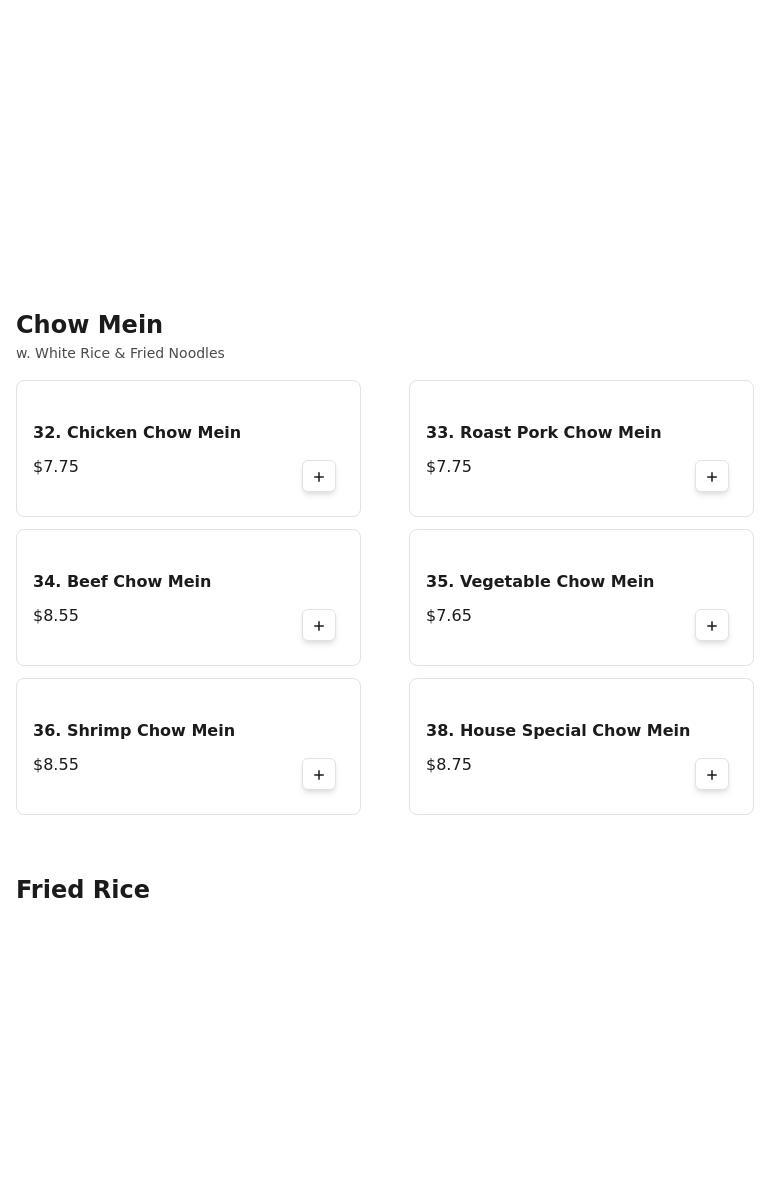
Task: Jump to the Fried Rice section heading
Action: tap(83, 890)
